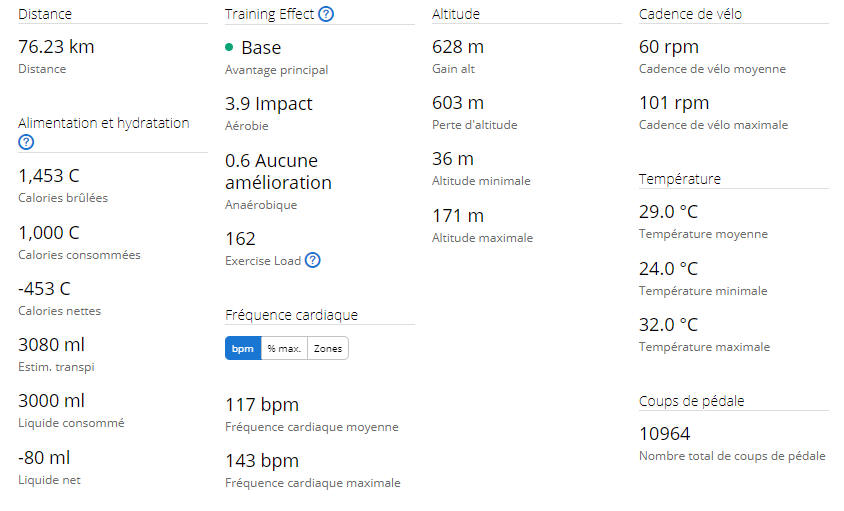Click the Fréquence cardiaque section heading
The height and width of the screenshot is (511, 844).
(x=291, y=315)
